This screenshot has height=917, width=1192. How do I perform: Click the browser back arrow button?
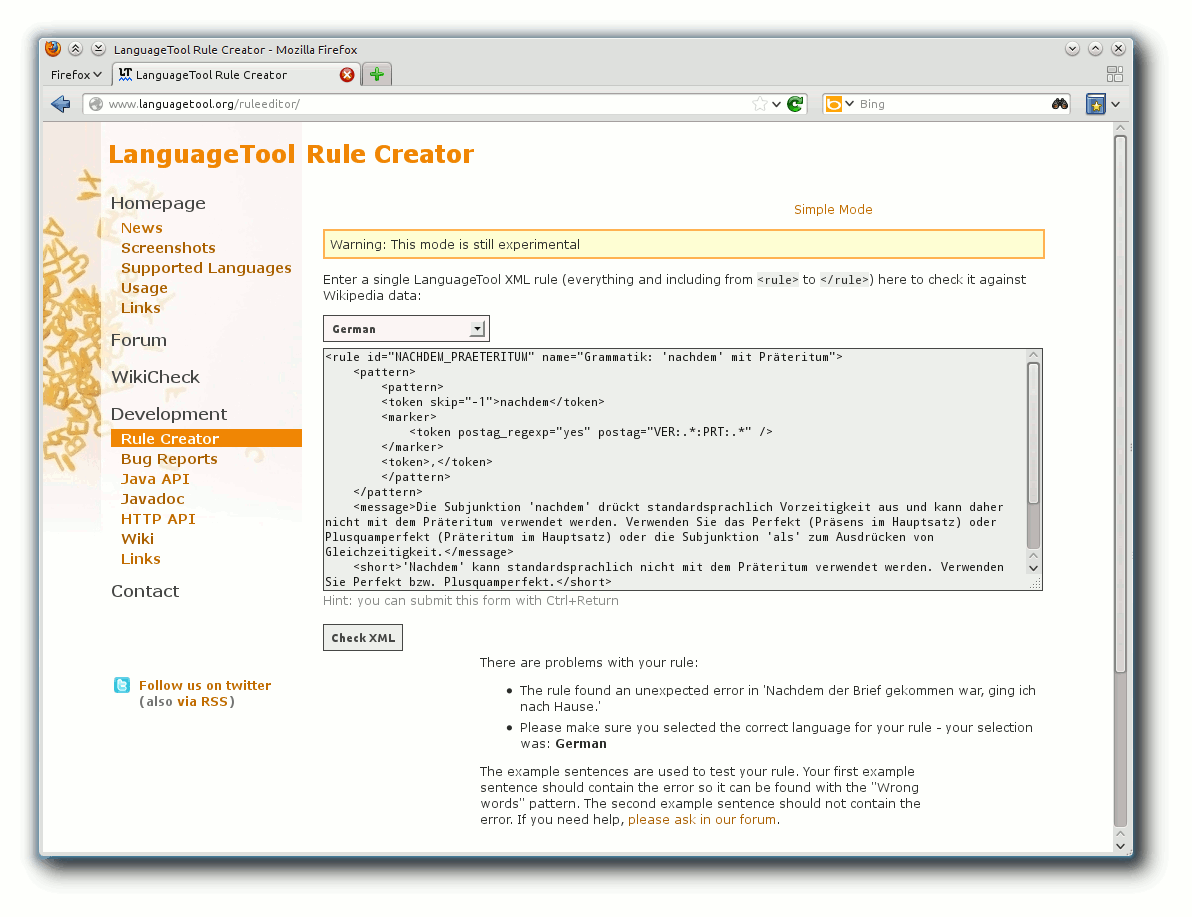(x=61, y=104)
